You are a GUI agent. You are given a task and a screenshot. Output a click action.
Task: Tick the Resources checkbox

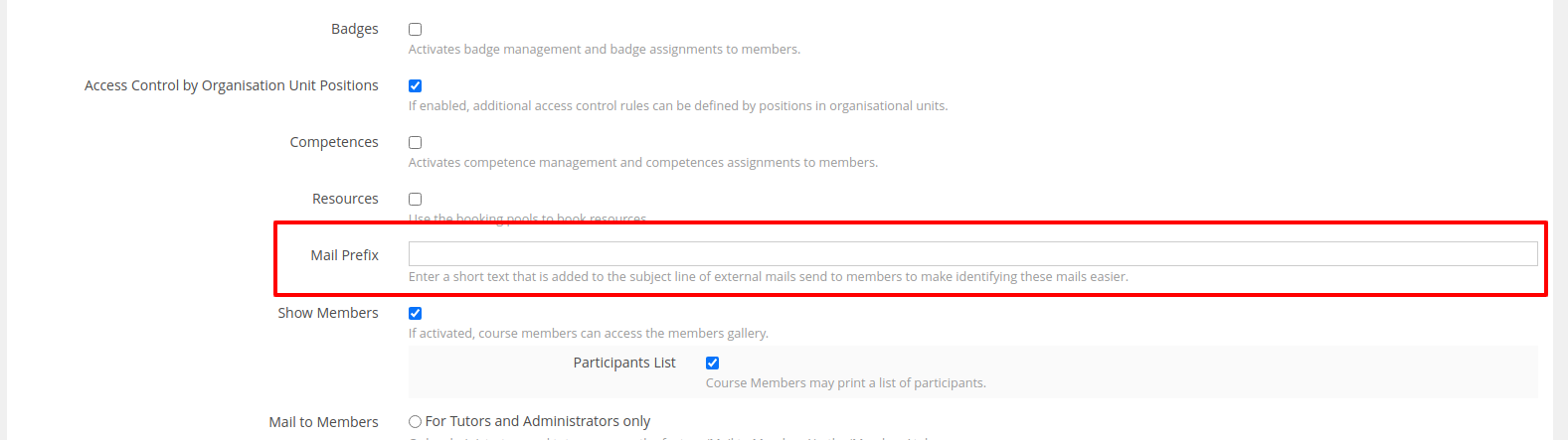[416, 200]
